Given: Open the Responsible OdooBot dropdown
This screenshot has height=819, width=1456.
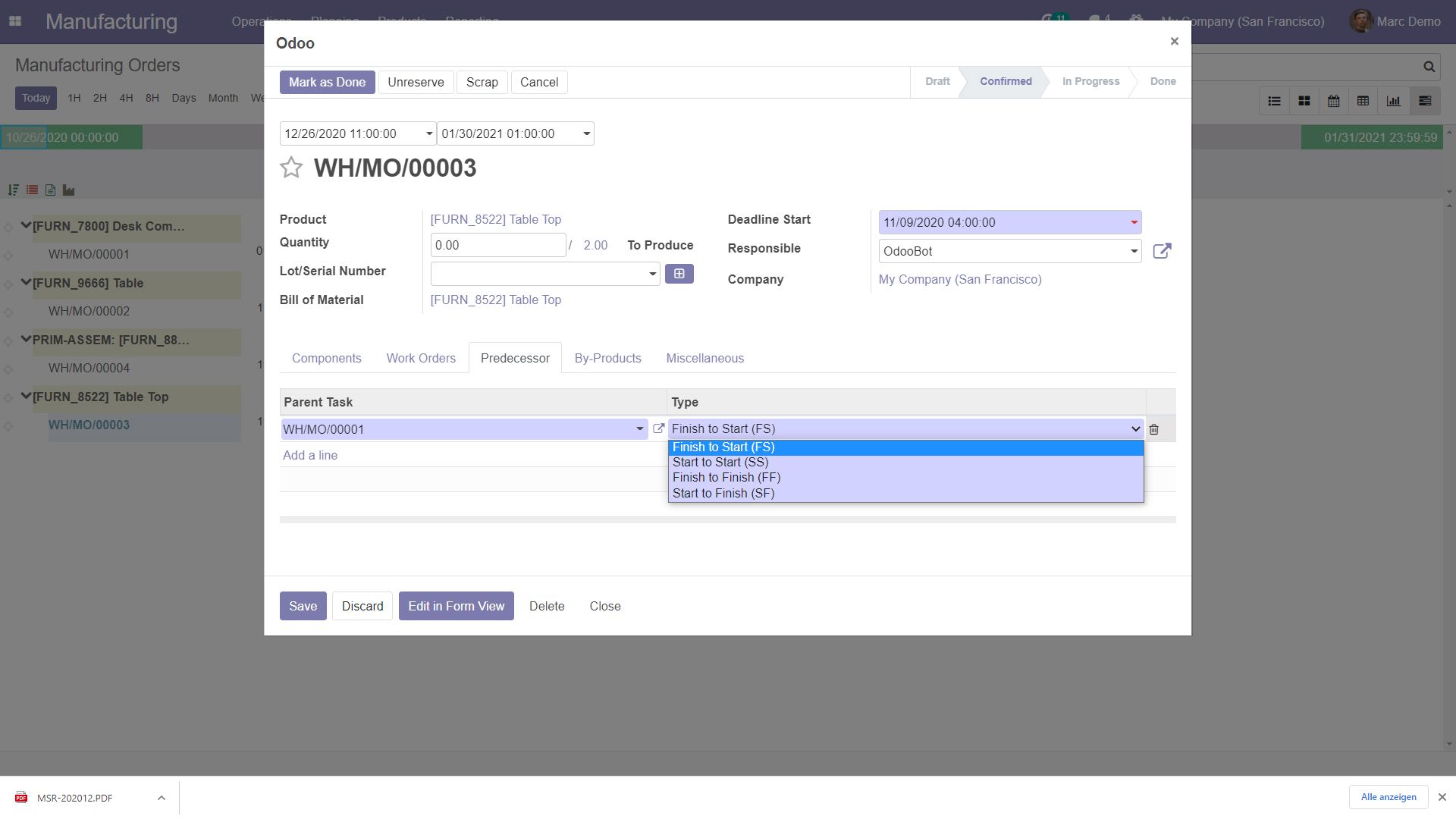Looking at the screenshot, I should coord(1133,251).
